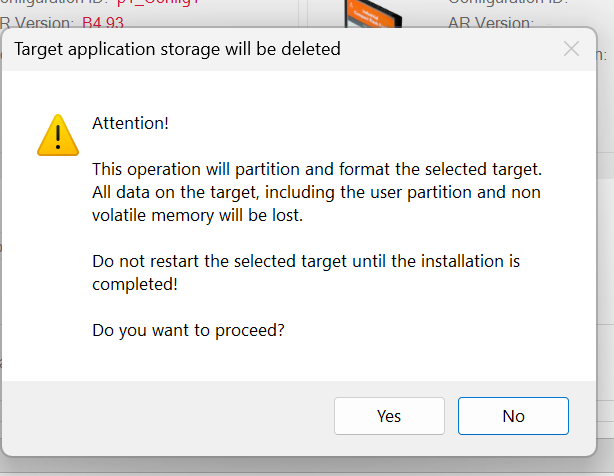Click the CompactFlash card image behind dialog

[373, 14]
